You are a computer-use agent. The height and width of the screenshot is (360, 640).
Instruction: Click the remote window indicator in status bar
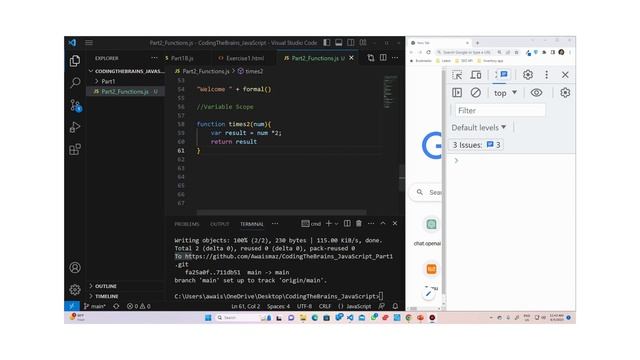72,306
